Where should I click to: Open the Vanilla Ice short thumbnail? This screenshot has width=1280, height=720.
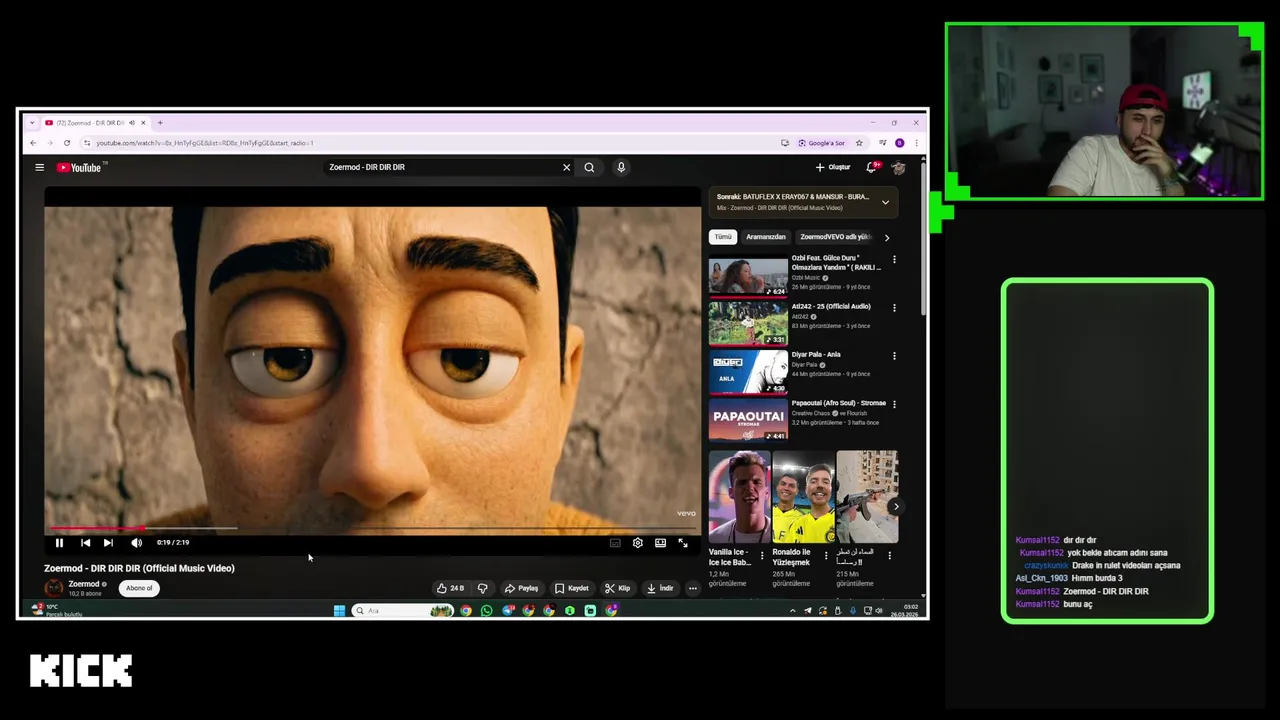tap(739, 497)
